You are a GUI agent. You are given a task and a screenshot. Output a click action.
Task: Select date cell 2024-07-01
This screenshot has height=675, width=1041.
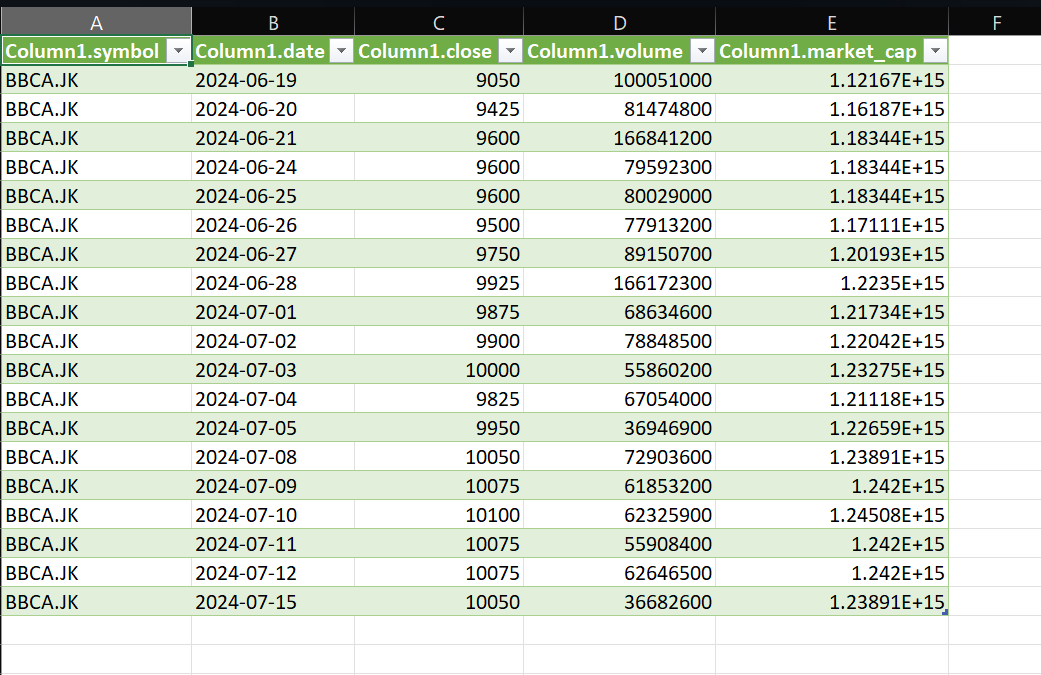point(273,312)
